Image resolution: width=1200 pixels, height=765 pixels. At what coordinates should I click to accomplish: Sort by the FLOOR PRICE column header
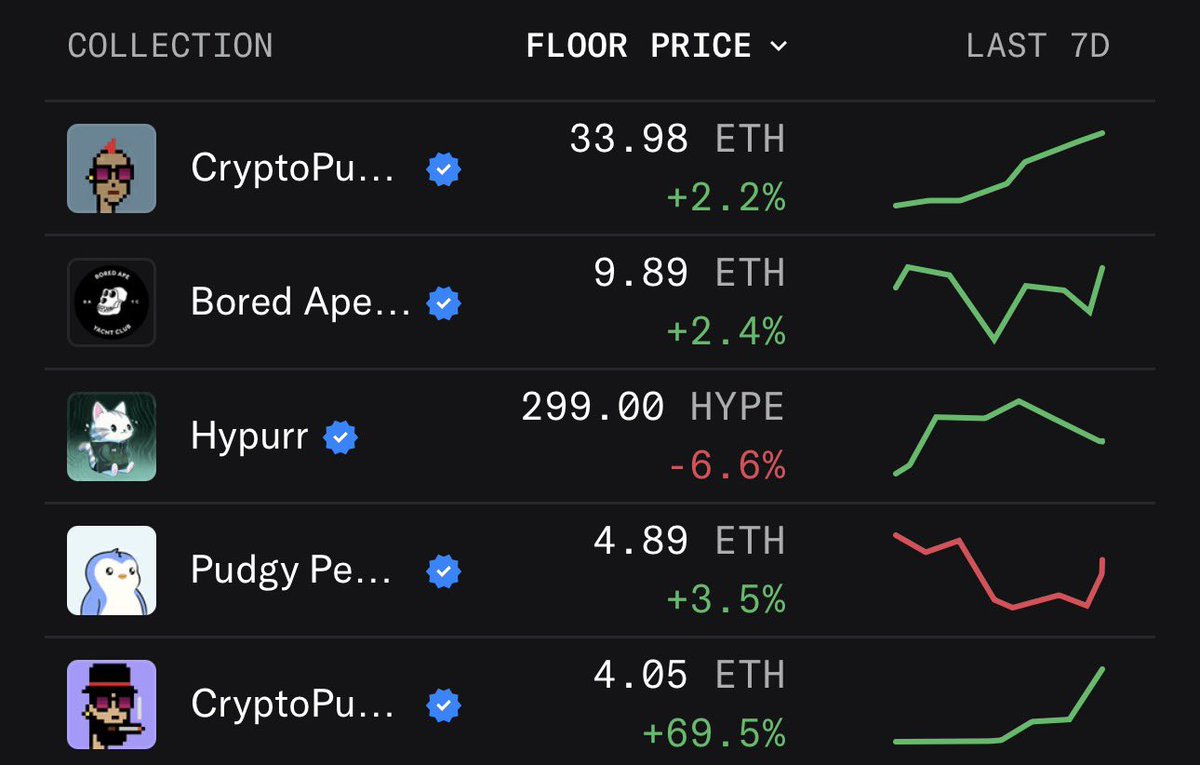[x=639, y=46]
